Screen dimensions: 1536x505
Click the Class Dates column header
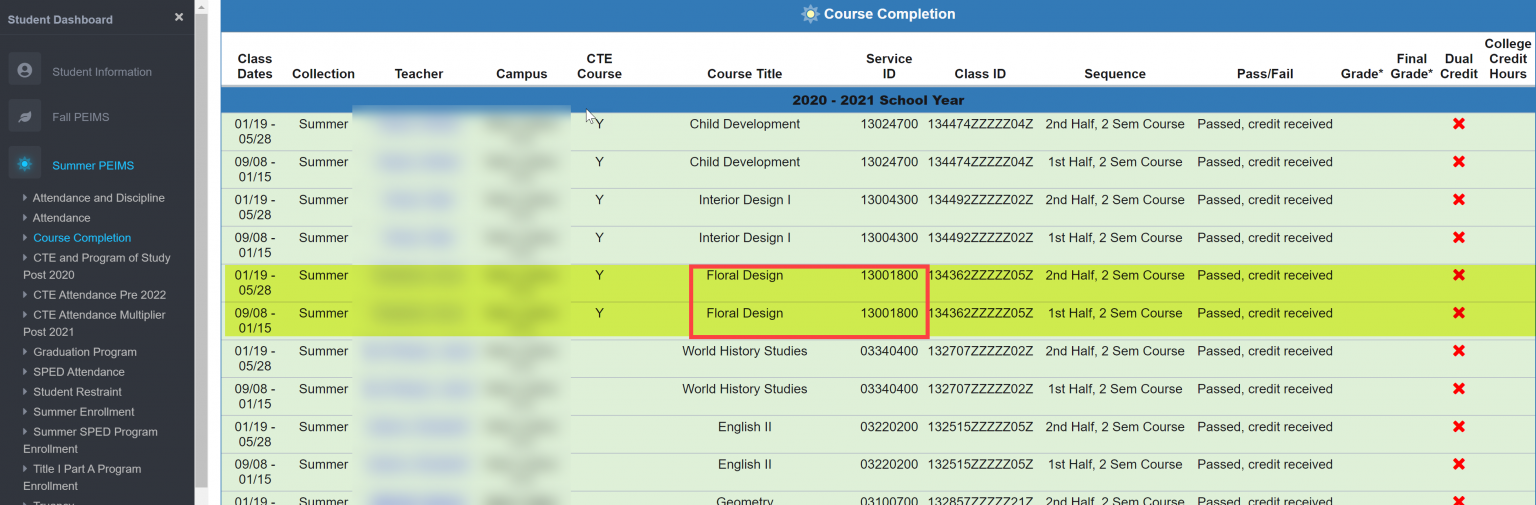coord(255,66)
